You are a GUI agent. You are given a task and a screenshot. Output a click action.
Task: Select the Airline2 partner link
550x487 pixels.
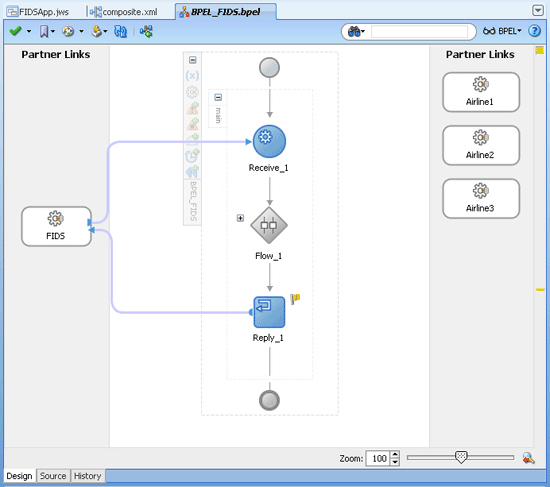tap(481, 145)
